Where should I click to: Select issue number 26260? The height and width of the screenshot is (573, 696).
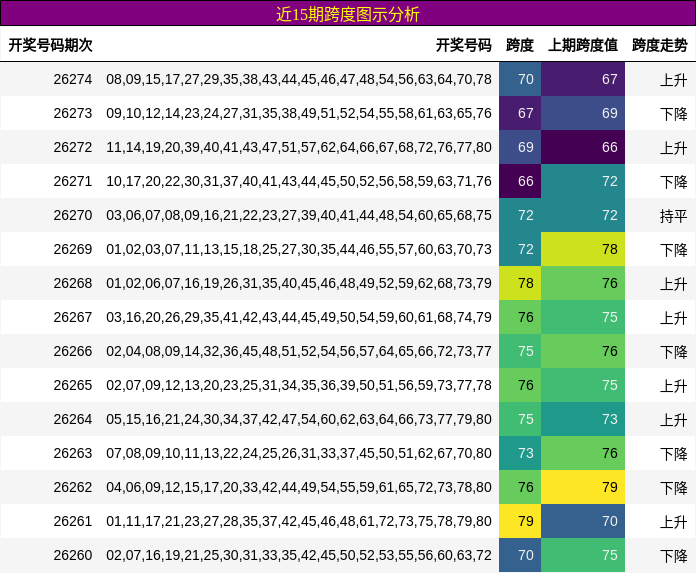(73, 555)
